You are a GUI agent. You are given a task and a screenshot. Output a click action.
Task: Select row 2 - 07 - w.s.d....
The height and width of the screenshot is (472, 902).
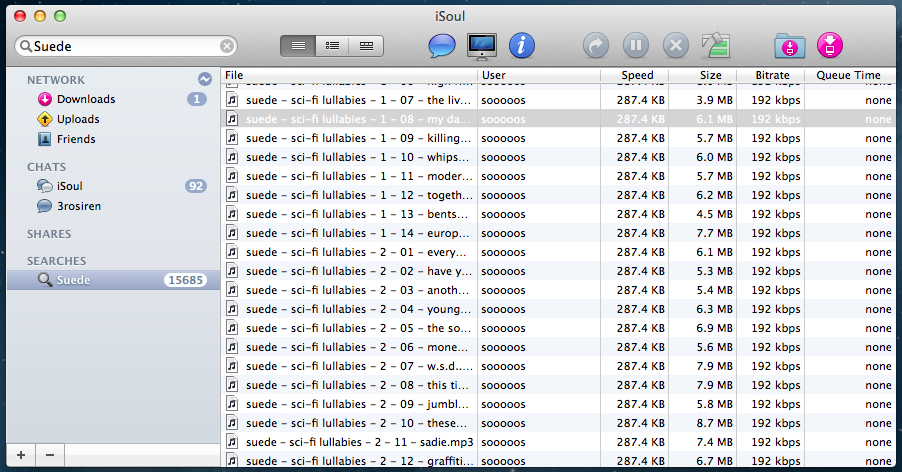click(x=557, y=366)
